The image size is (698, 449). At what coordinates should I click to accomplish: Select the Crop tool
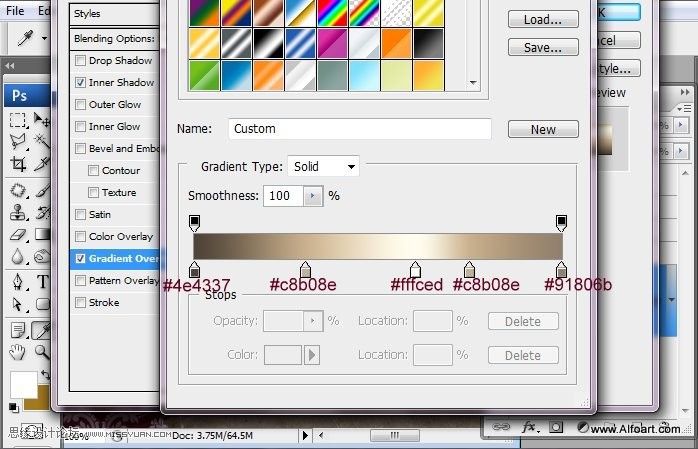pyautogui.click(x=18, y=164)
